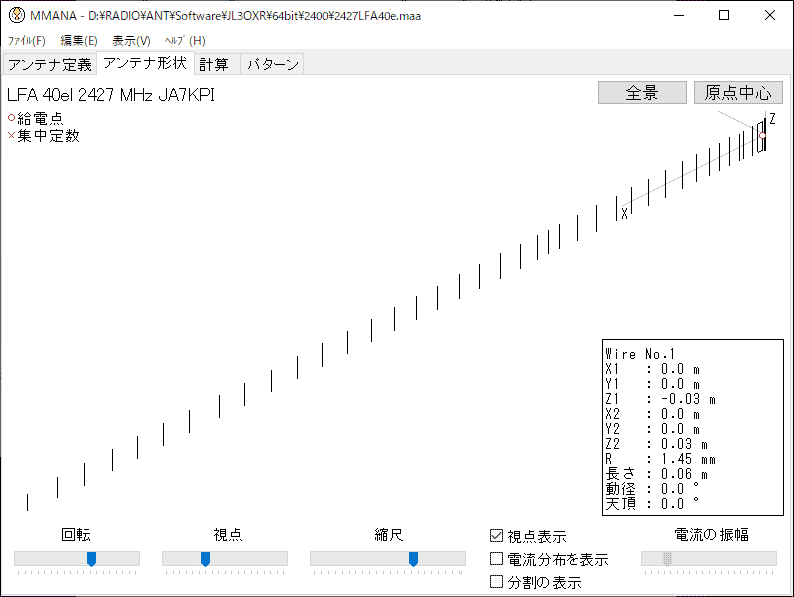
Task: Switch to the 計算 tab
Action: [215, 65]
